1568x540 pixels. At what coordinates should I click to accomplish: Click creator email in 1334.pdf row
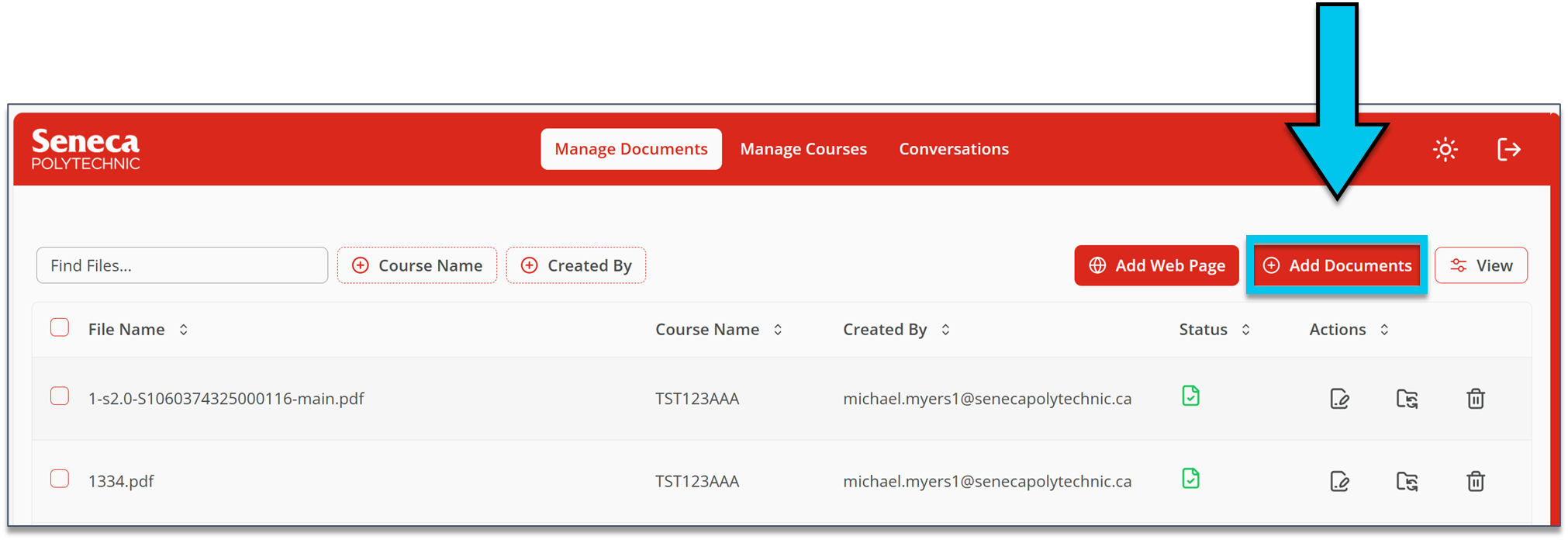coord(987,481)
